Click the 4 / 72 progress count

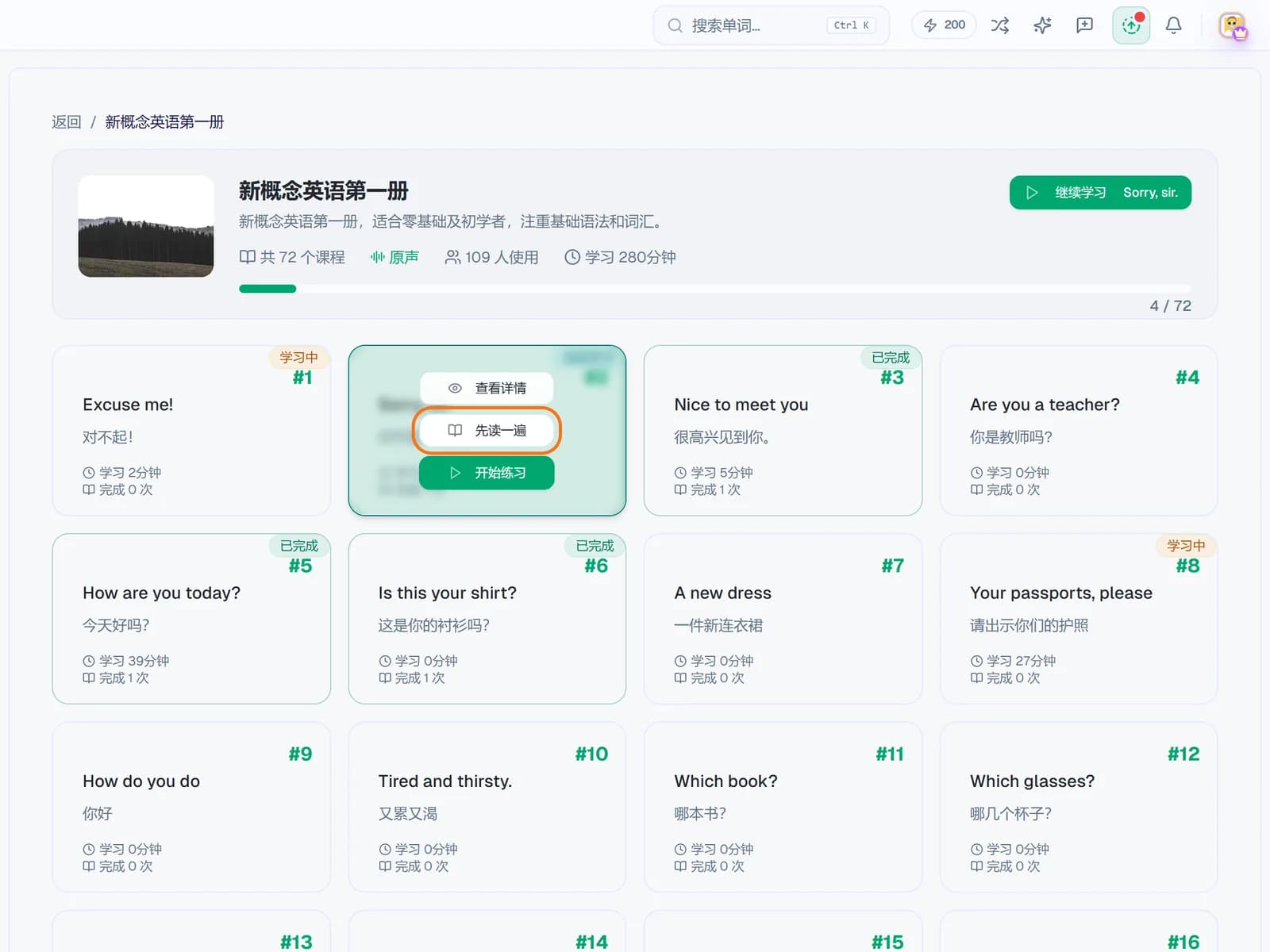click(1171, 306)
